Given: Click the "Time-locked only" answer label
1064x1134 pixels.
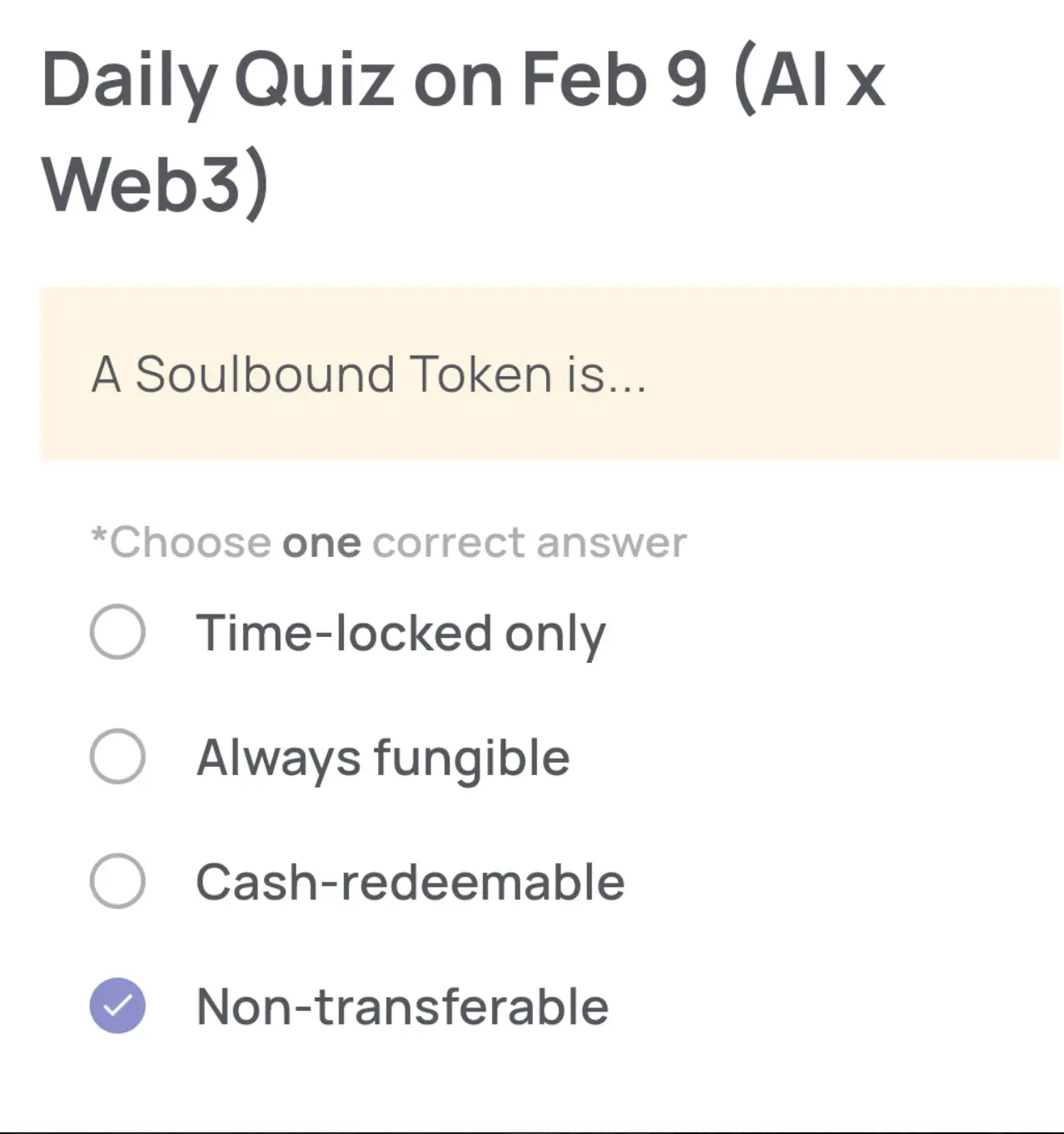Looking at the screenshot, I should click(x=400, y=634).
